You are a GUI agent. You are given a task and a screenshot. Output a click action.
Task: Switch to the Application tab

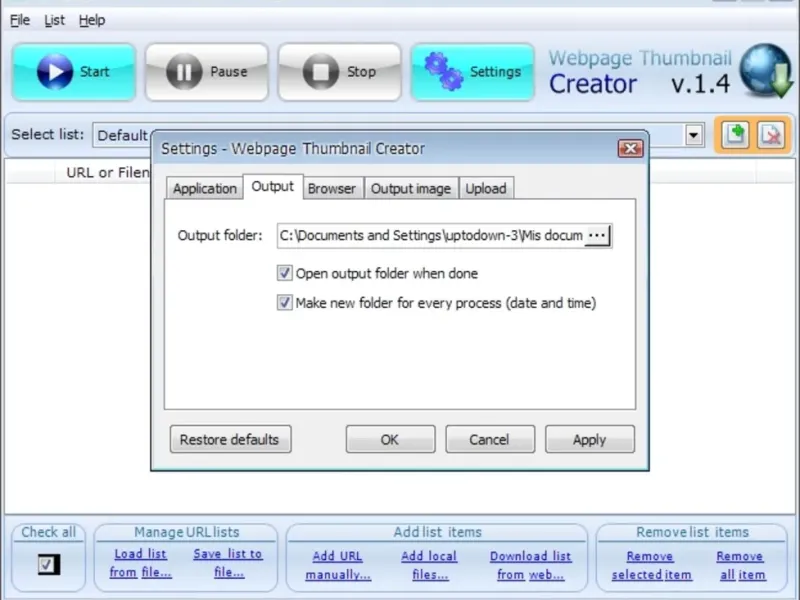tap(205, 188)
